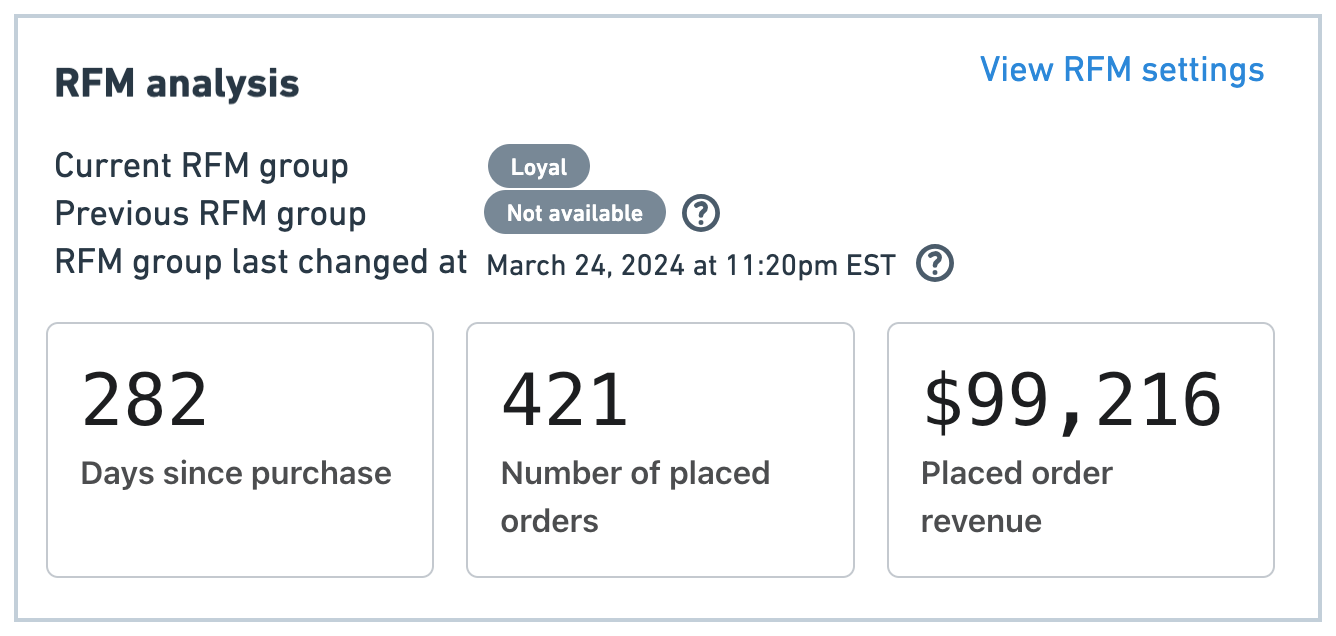Click the RFM group last changed at label
The image size is (1336, 636).
pos(261,262)
